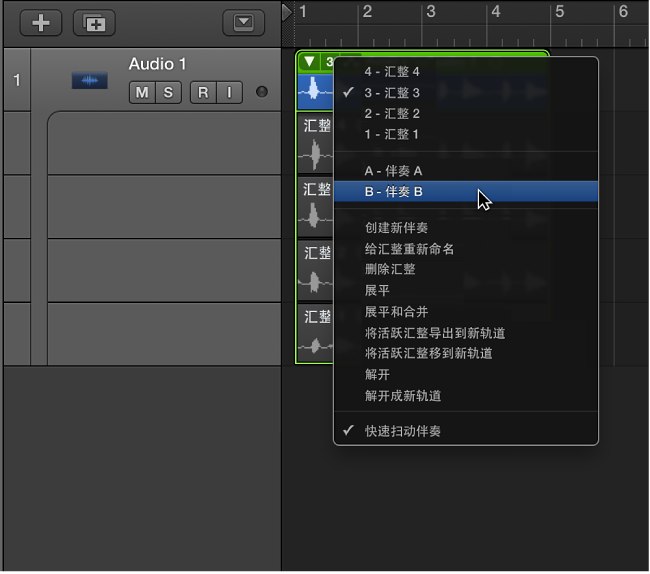Toggle the '快速扫动伴奏' checked option
650x574 pixels.
pyautogui.click(x=402, y=431)
